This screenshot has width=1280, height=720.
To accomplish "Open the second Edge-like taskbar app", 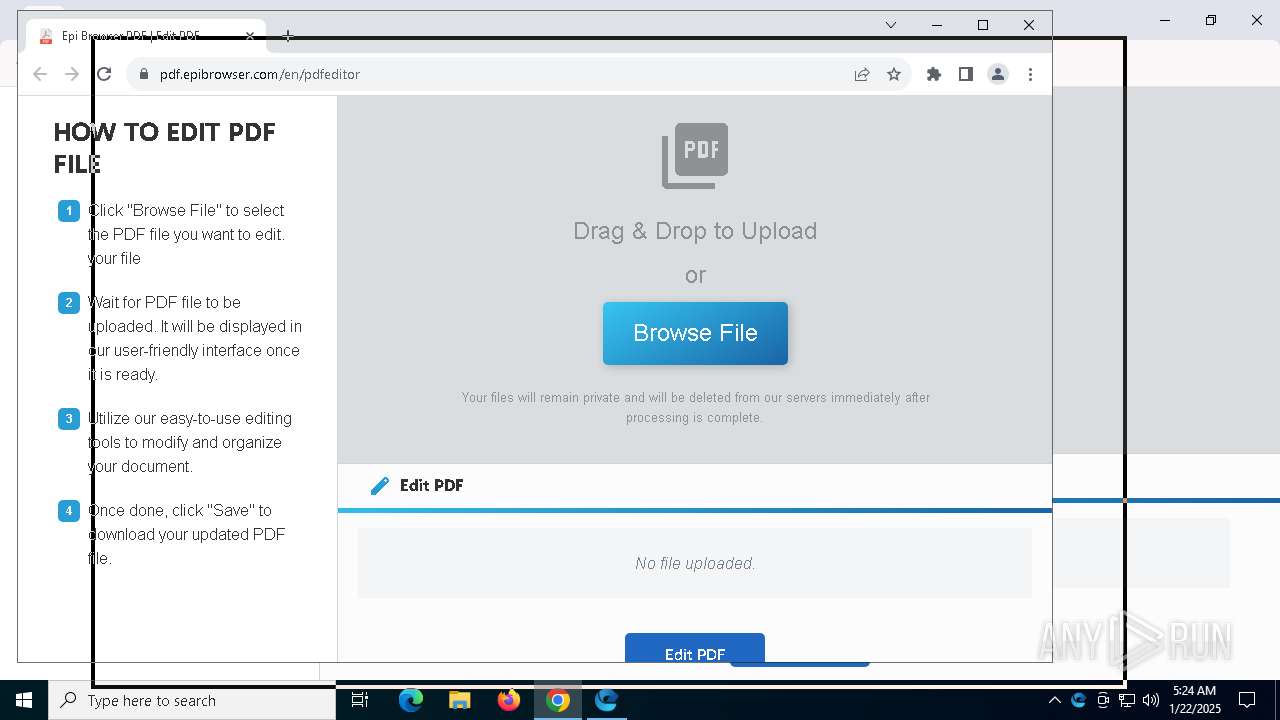I will (606, 700).
